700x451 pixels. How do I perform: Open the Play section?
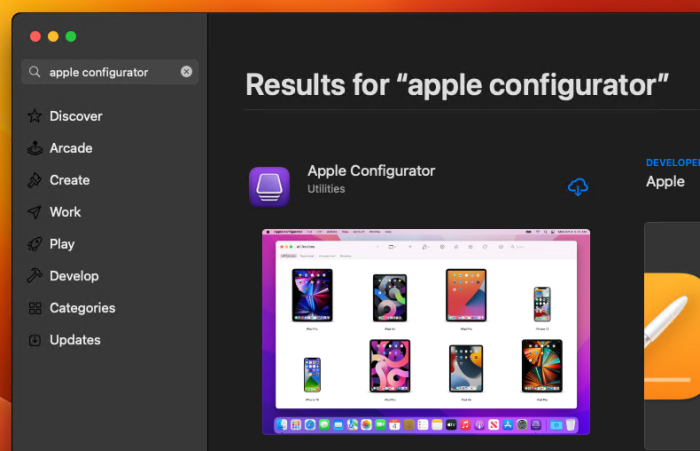62,244
